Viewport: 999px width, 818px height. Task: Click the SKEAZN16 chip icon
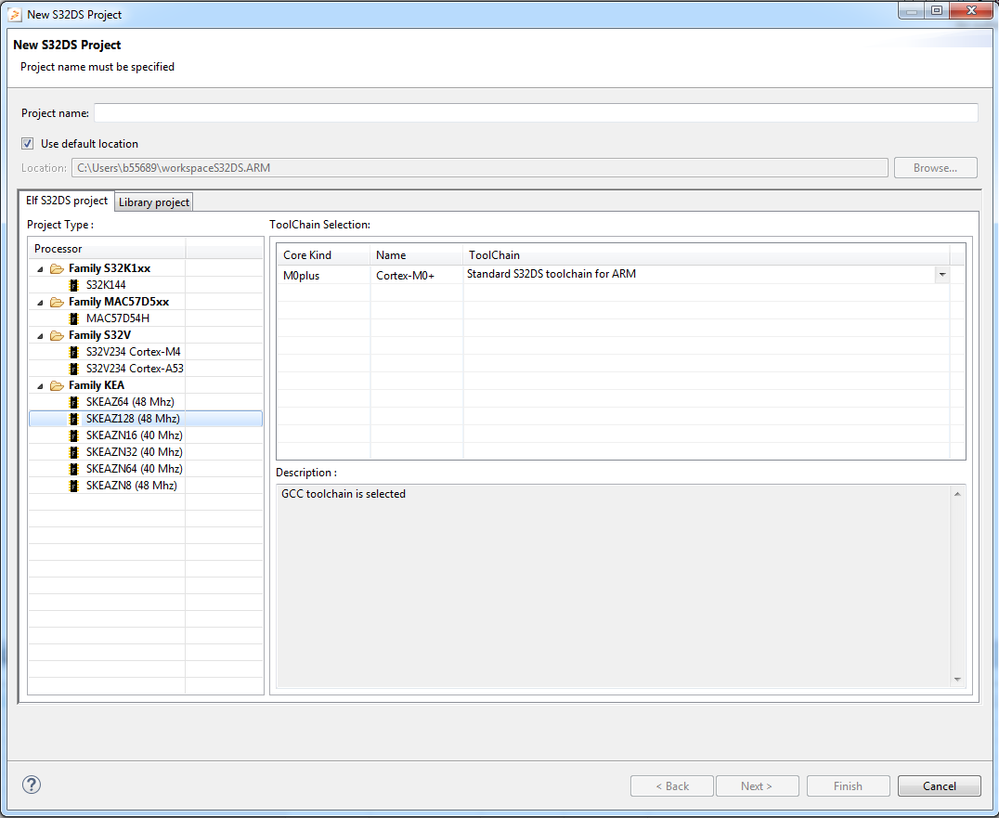pyautogui.click(x=74, y=435)
